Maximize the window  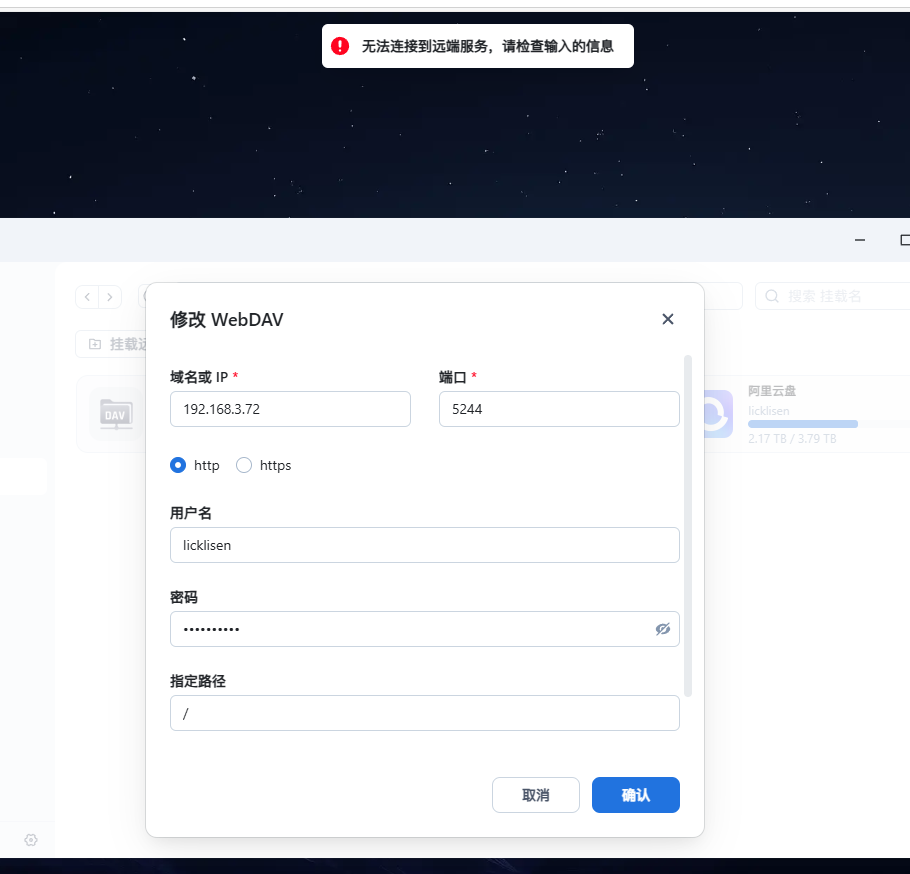[x=905, y=240]
